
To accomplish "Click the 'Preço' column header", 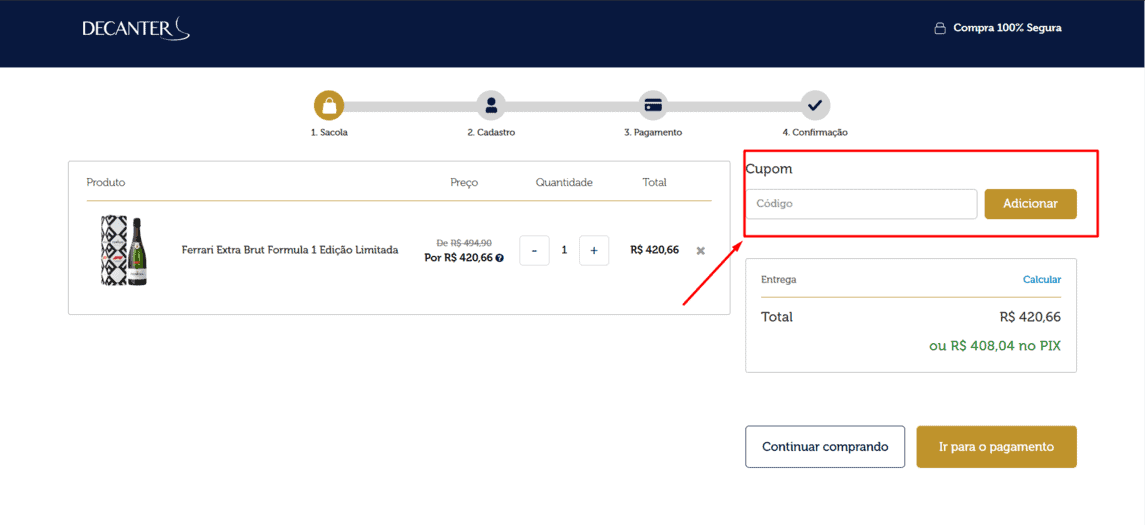I will [464, 183].
